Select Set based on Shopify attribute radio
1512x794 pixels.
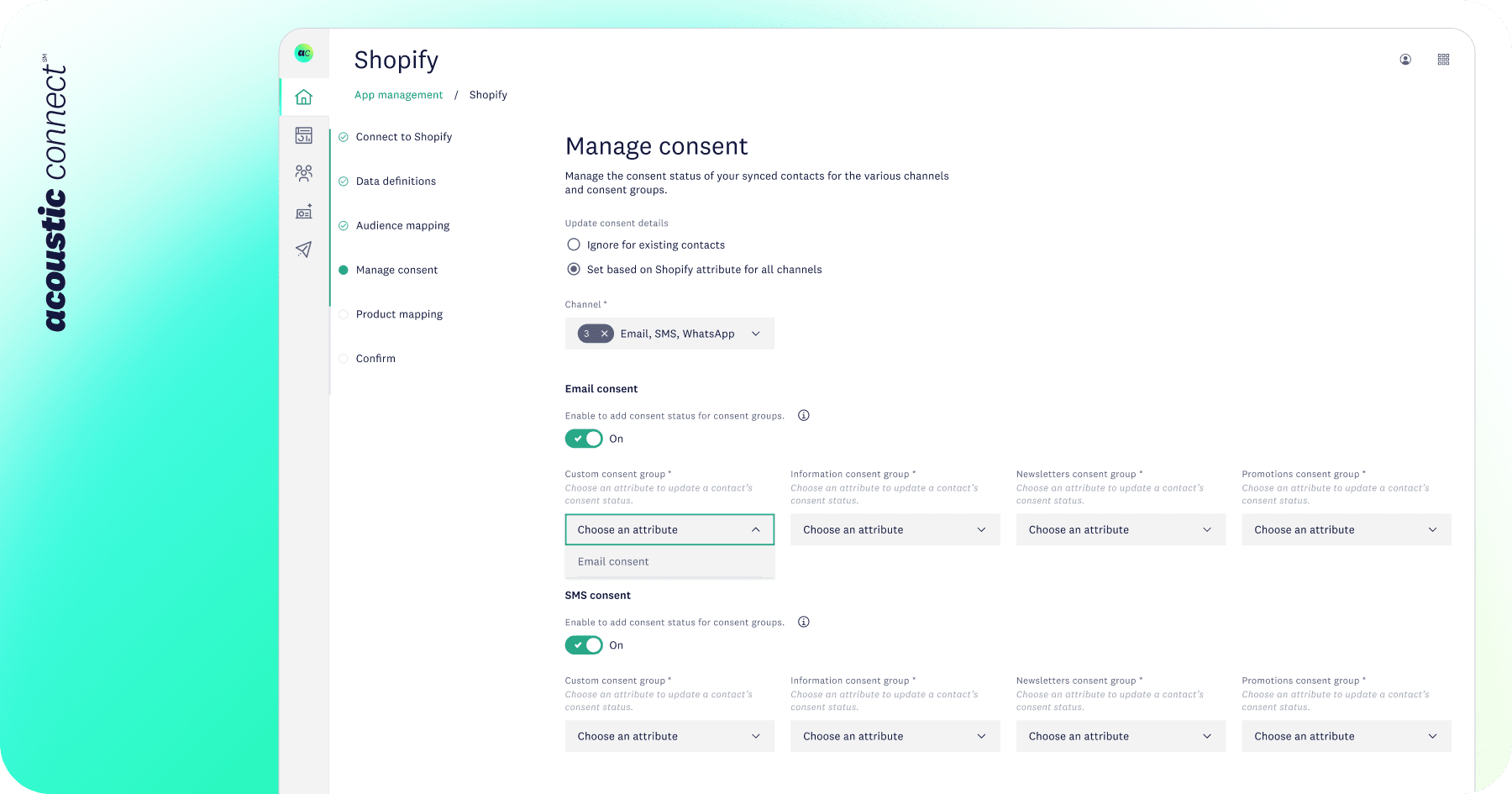574,269
